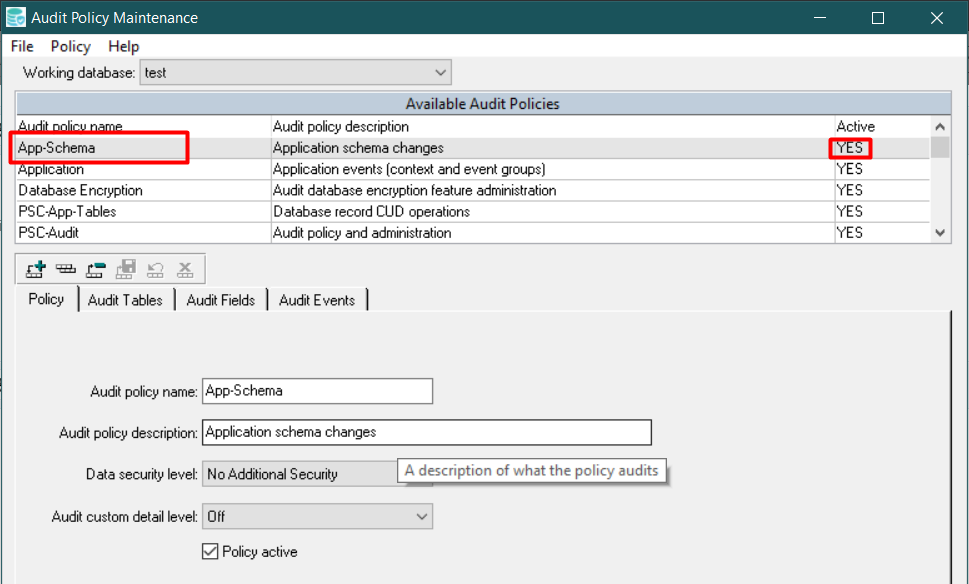Click inside the Audit policy name field
This screenshot has height=584, width=969.
[315, 391]
